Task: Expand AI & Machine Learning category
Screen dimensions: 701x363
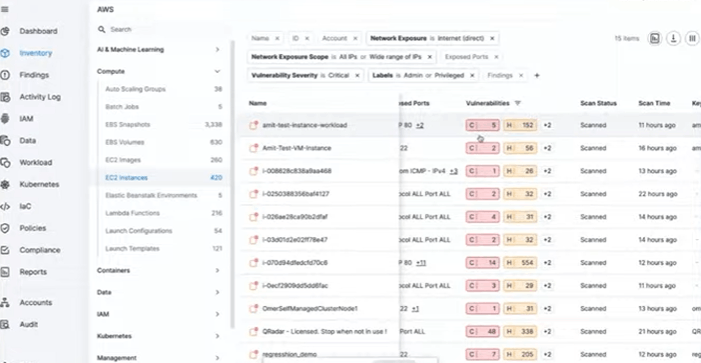Action: tap(217, 50)
